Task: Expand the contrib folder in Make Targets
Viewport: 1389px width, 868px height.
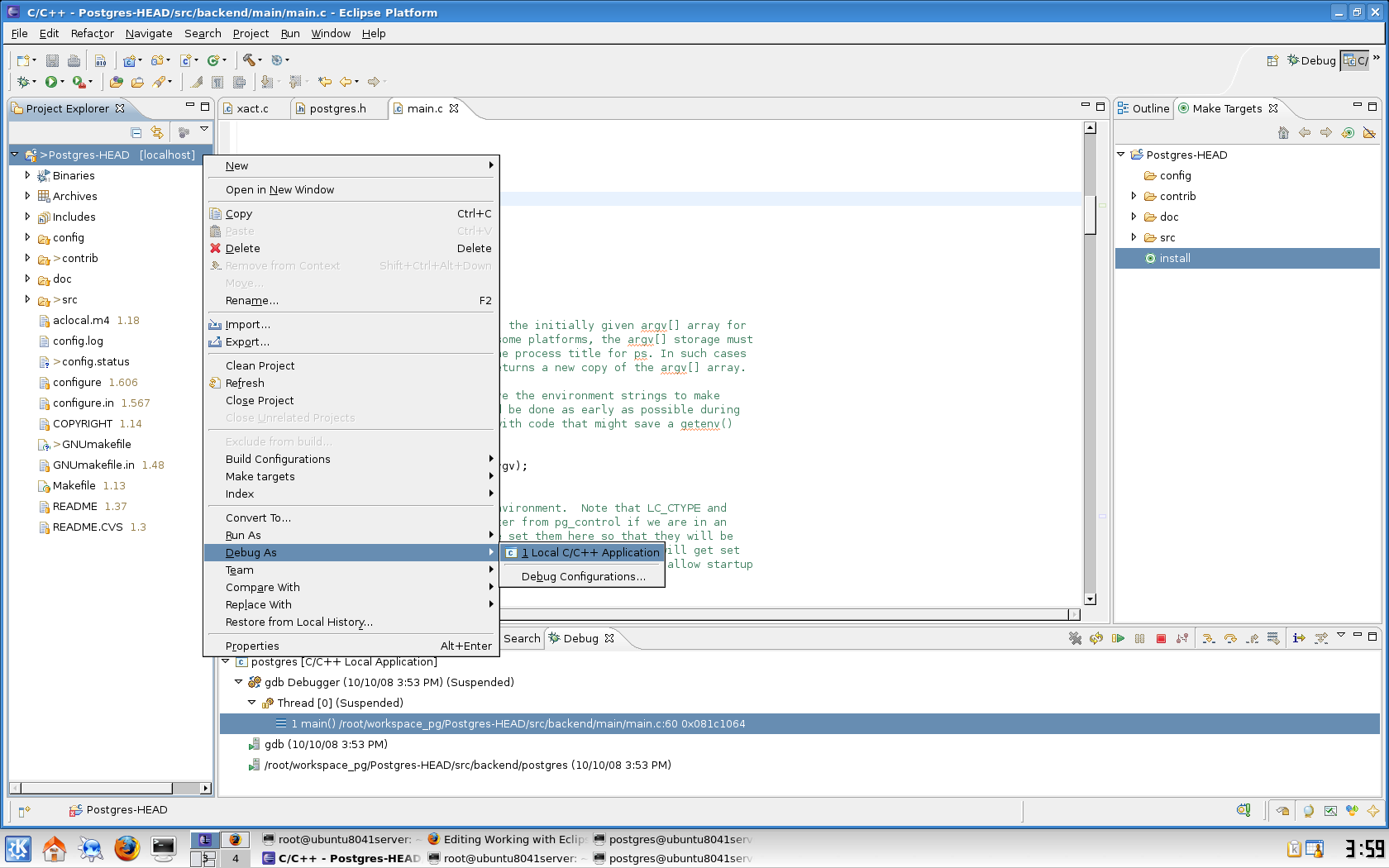Action: [x=1134, y=196]
